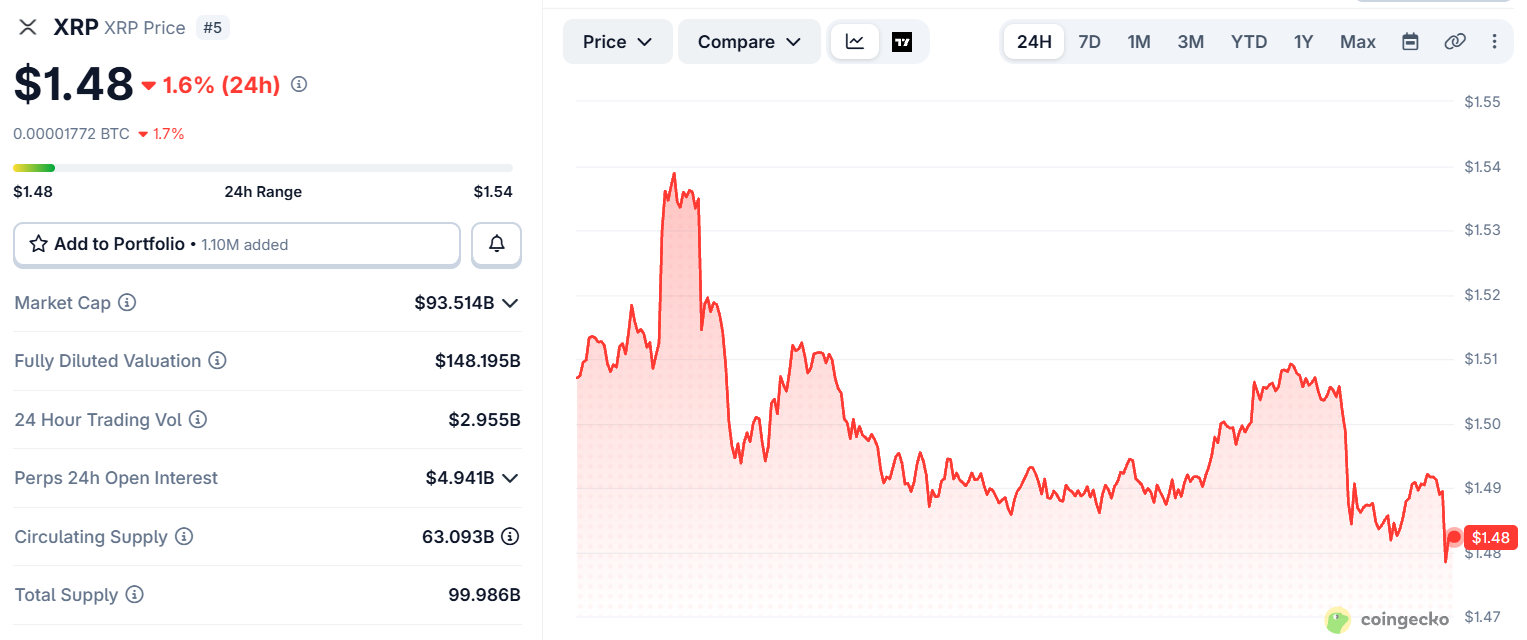Click the $148.195B valuation value

(x=478, y=361)
